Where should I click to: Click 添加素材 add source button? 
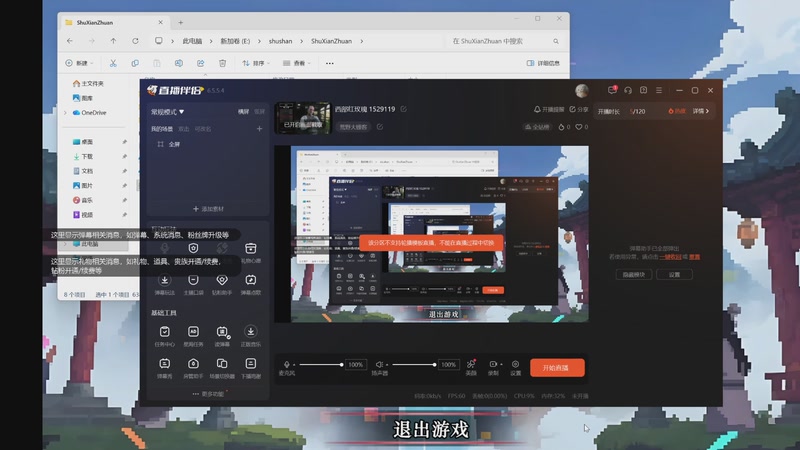tap(208, 209)
